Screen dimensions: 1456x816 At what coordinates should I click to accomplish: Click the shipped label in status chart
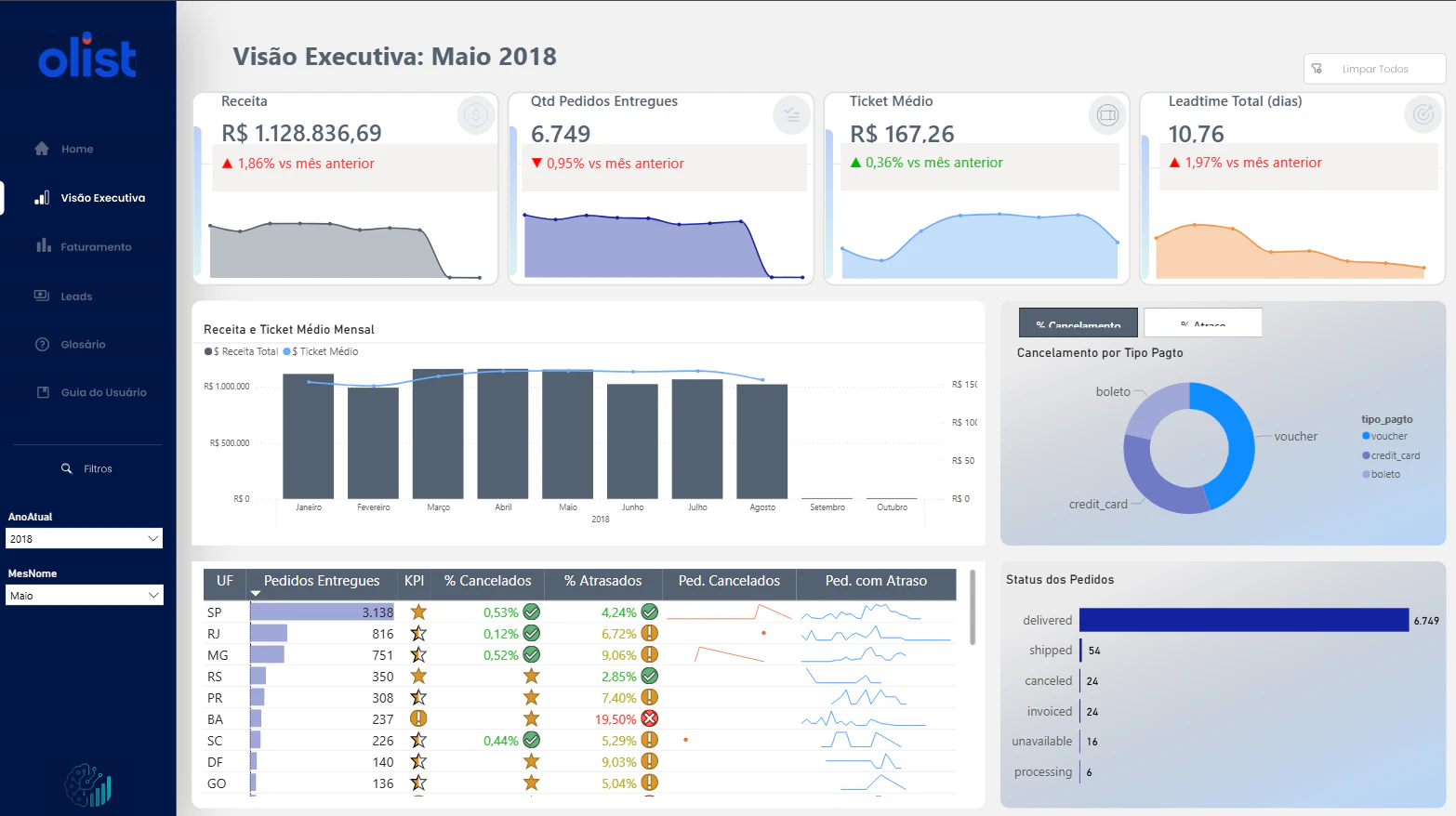point(1051,651)
